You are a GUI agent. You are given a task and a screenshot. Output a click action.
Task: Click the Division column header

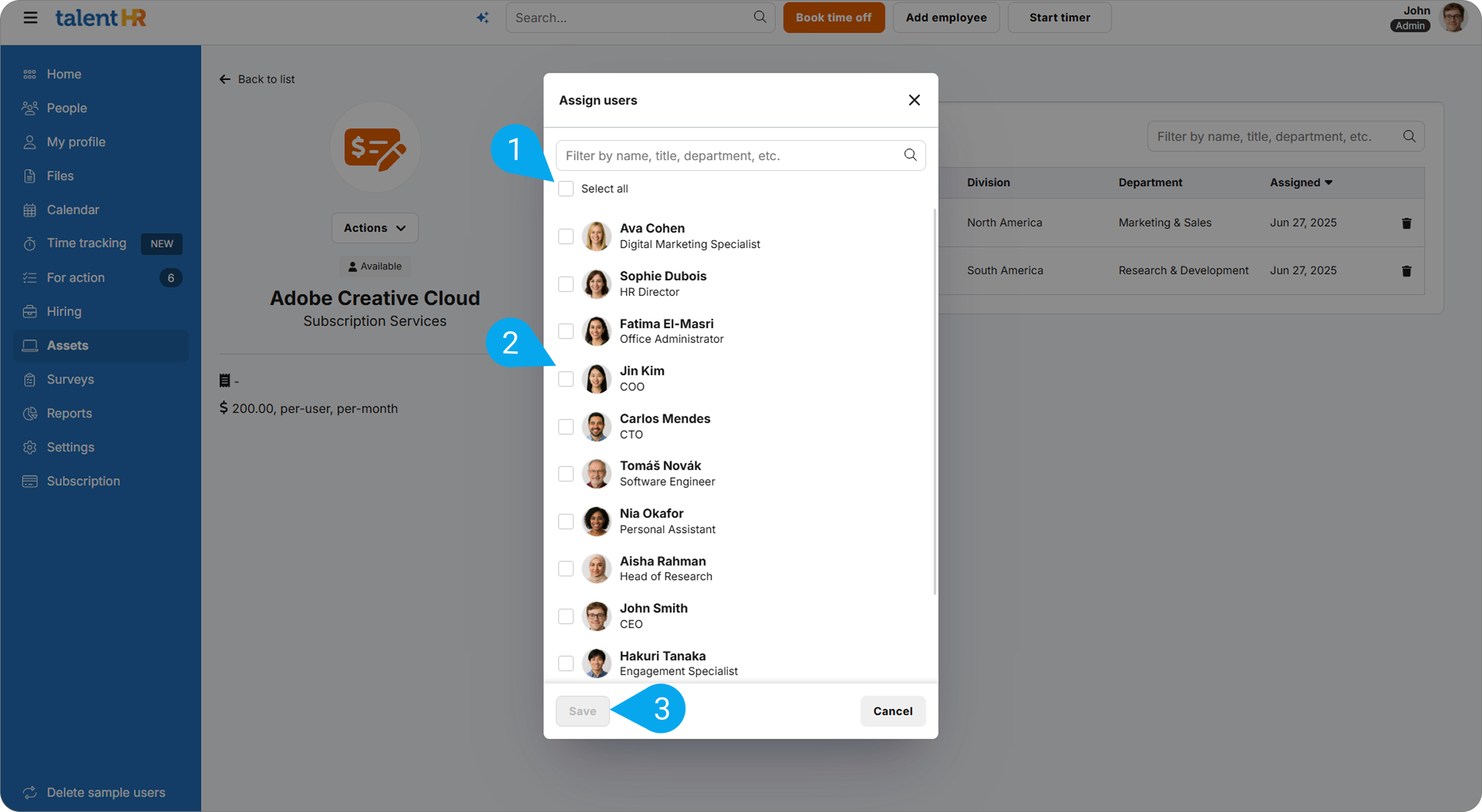point(988,183)
